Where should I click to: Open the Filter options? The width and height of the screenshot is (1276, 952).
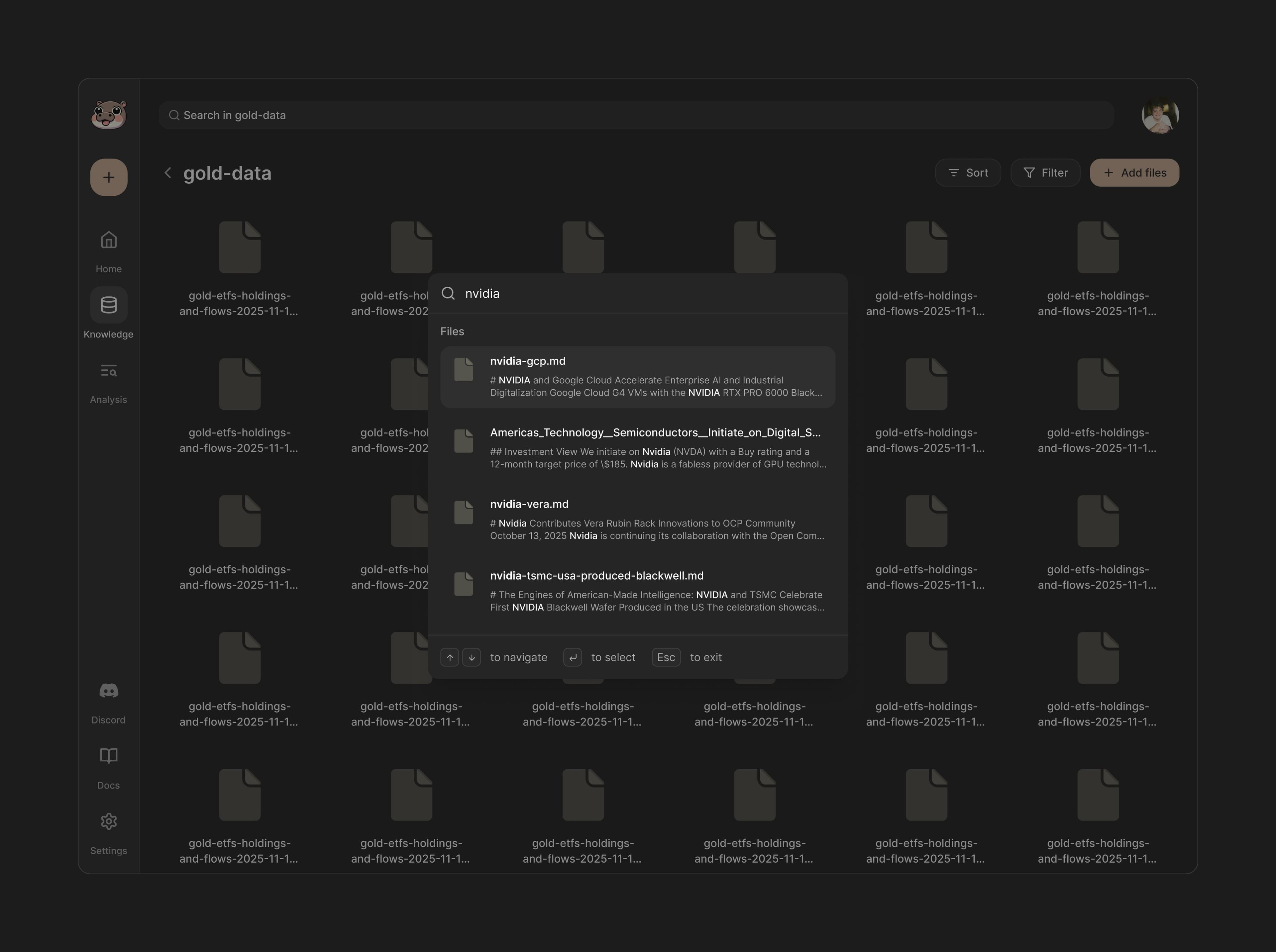(1045, 173)
